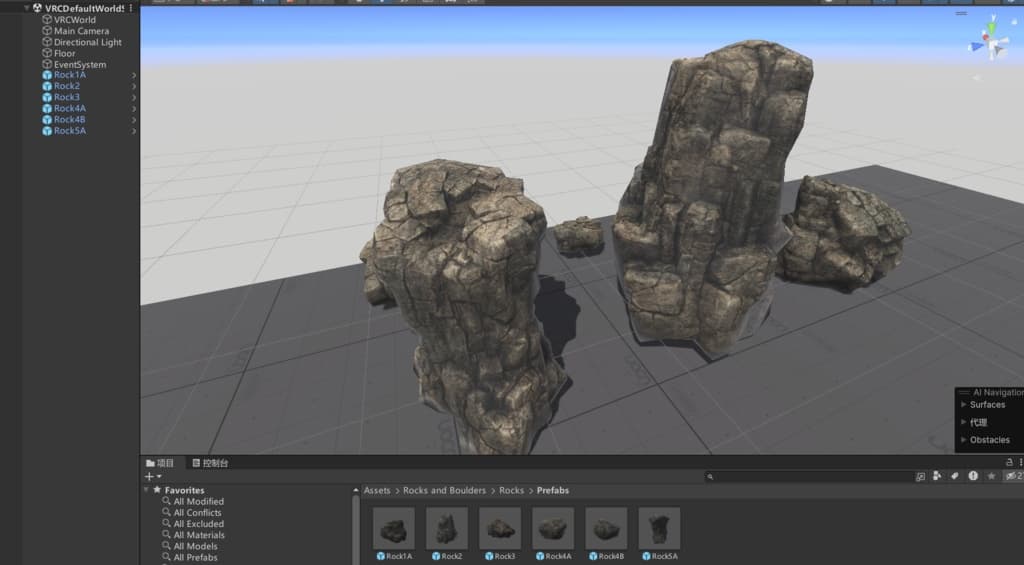Switch to the 项目 project tab
This screenshot has width=1024, height=565.
(160, 463)
